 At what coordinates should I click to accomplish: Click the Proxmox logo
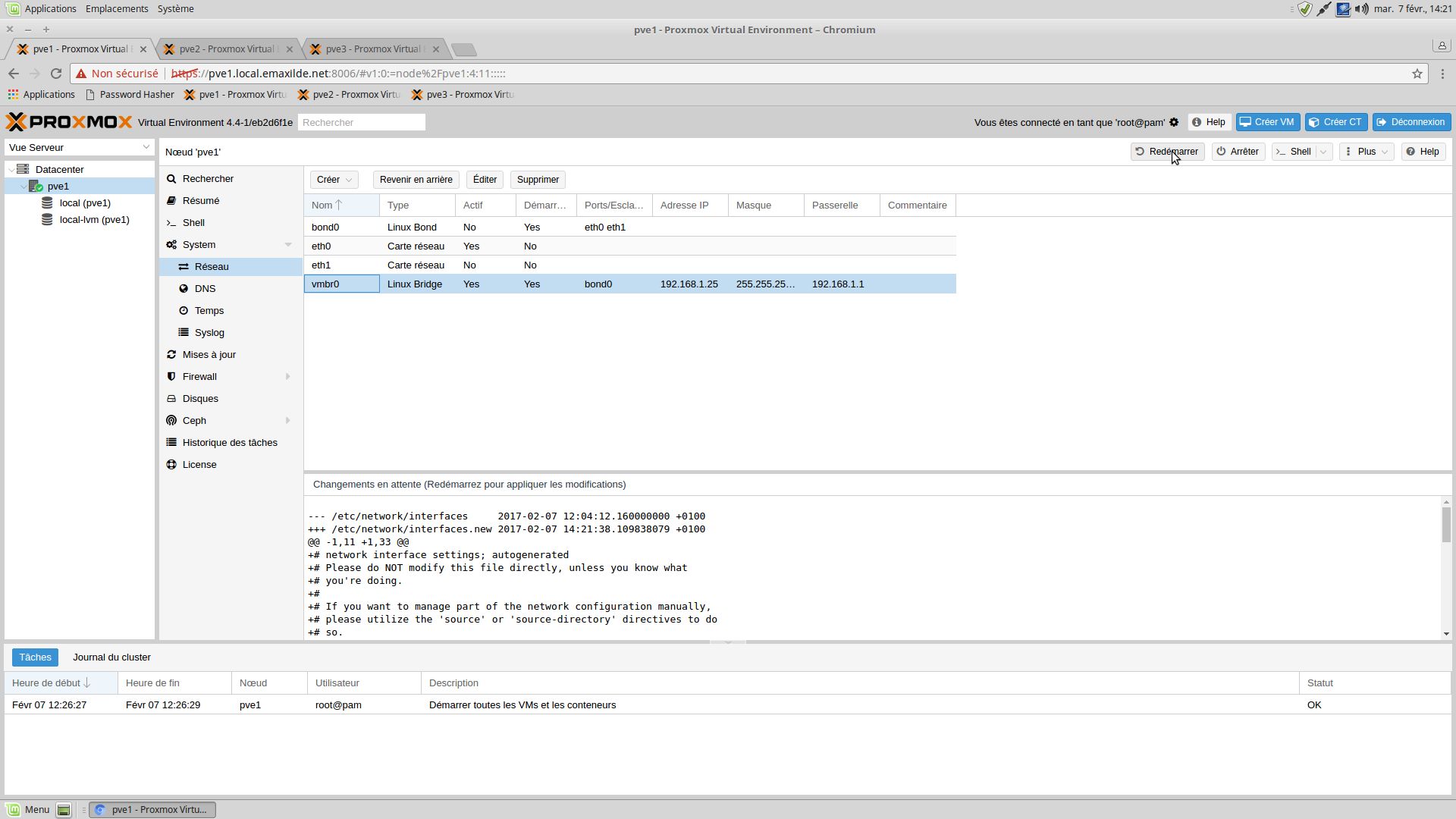click(69, 122)
